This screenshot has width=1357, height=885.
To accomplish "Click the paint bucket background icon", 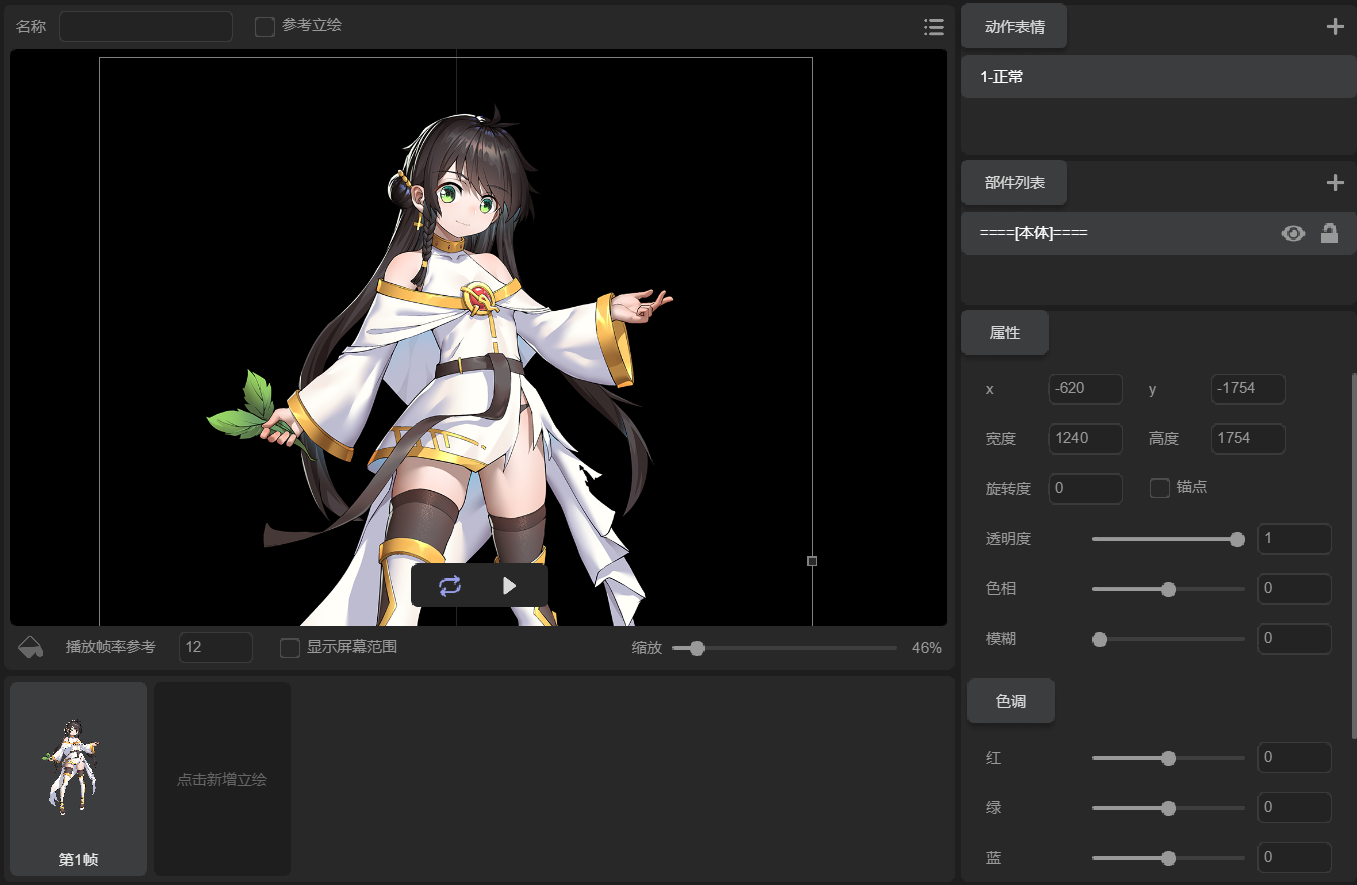I will (31, 647).
